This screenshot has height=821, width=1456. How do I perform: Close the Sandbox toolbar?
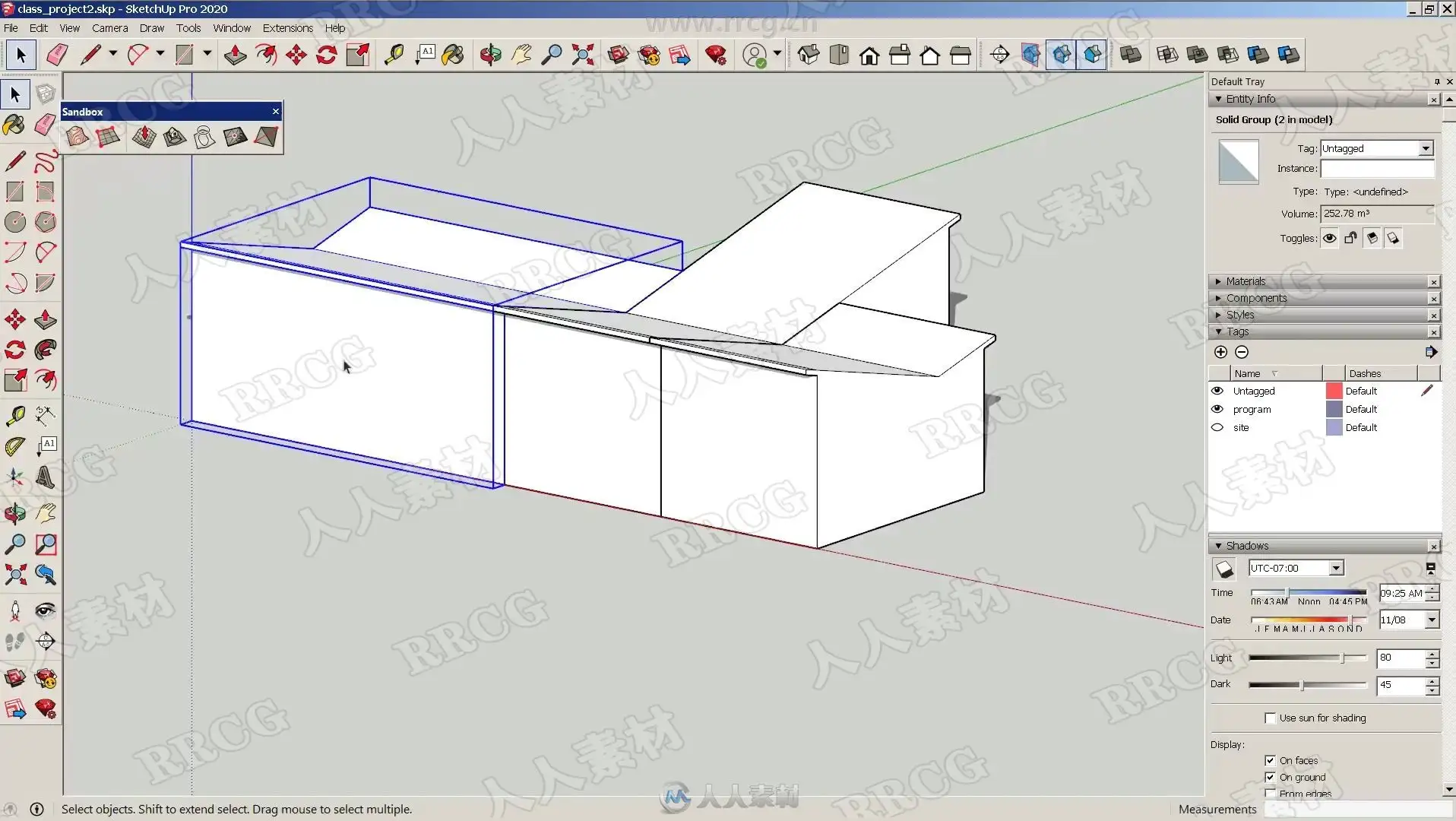pos(276,112)
